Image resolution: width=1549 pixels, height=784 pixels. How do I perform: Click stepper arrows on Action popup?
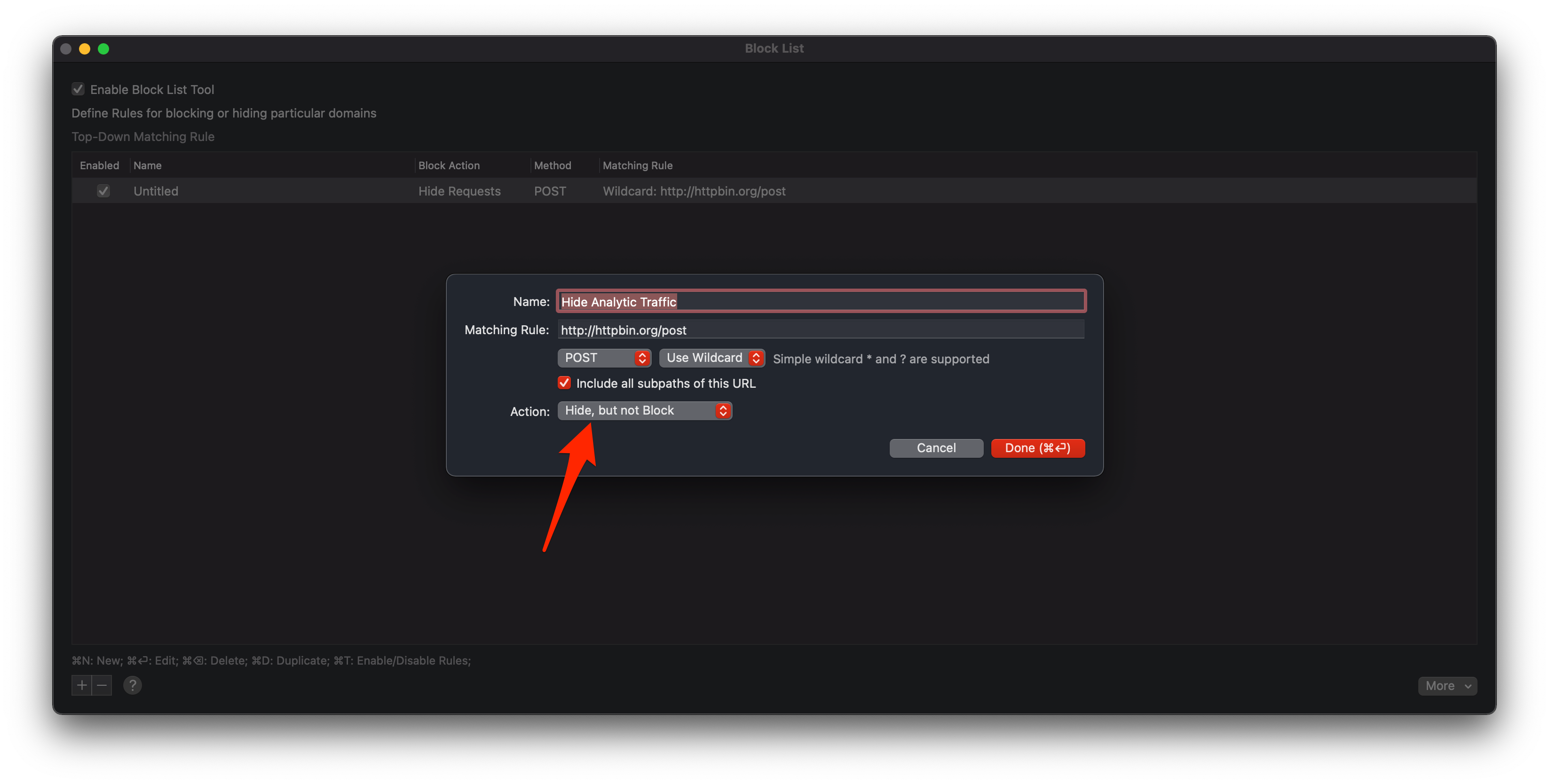(723, 411)
